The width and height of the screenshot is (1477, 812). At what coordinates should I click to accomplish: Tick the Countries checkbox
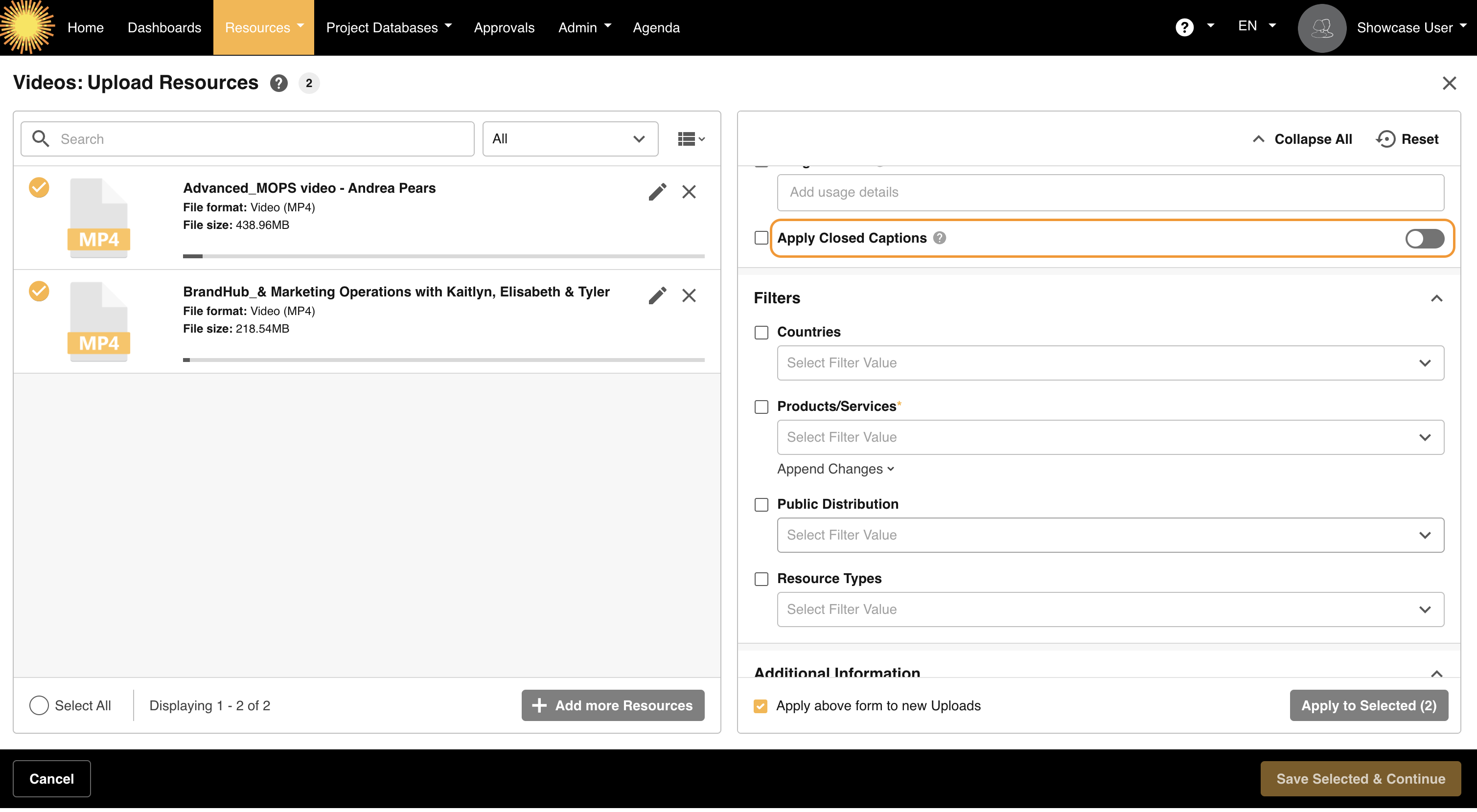pos(761,332)
